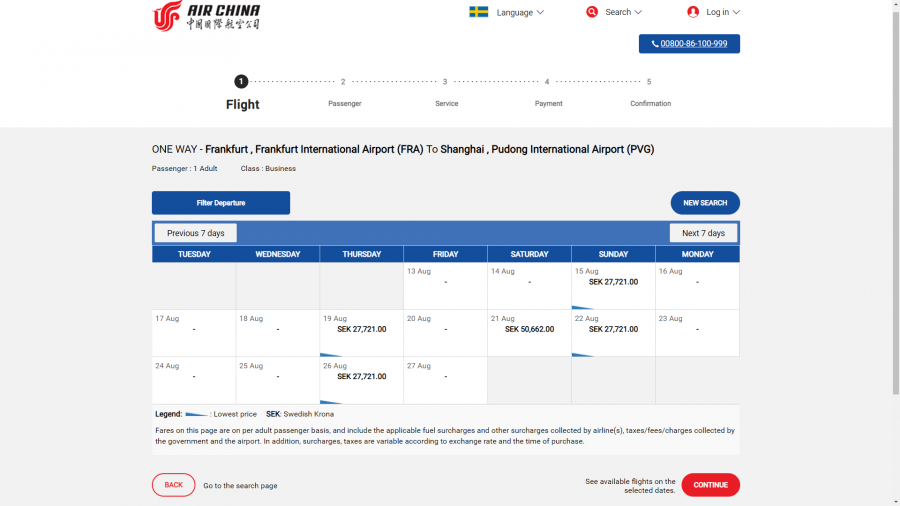Click the 23 Aug calendar cell
Viewport: 900px width, 506px height.
(697, 333)
